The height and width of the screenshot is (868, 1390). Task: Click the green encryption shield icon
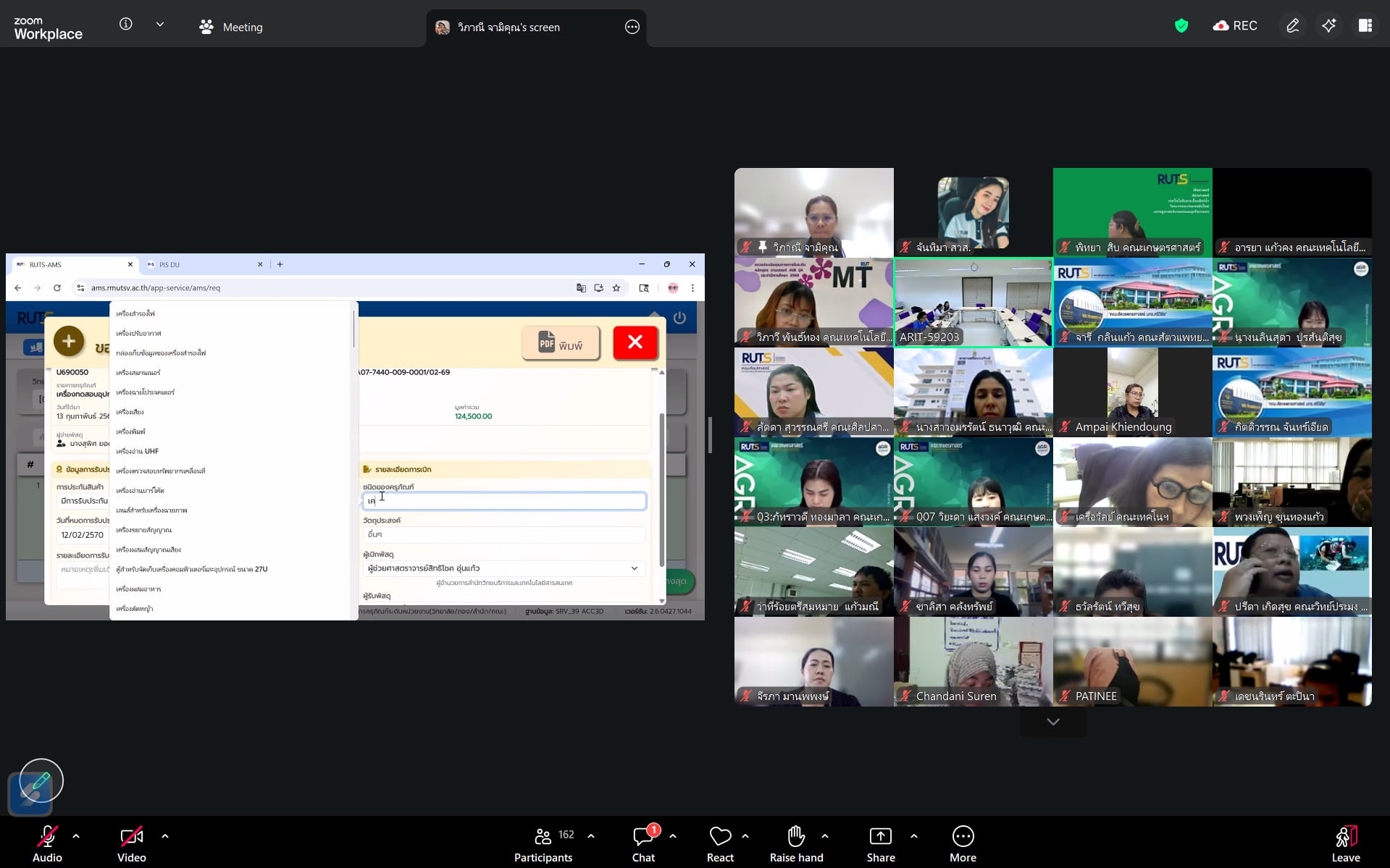[x=1181, y=26]
